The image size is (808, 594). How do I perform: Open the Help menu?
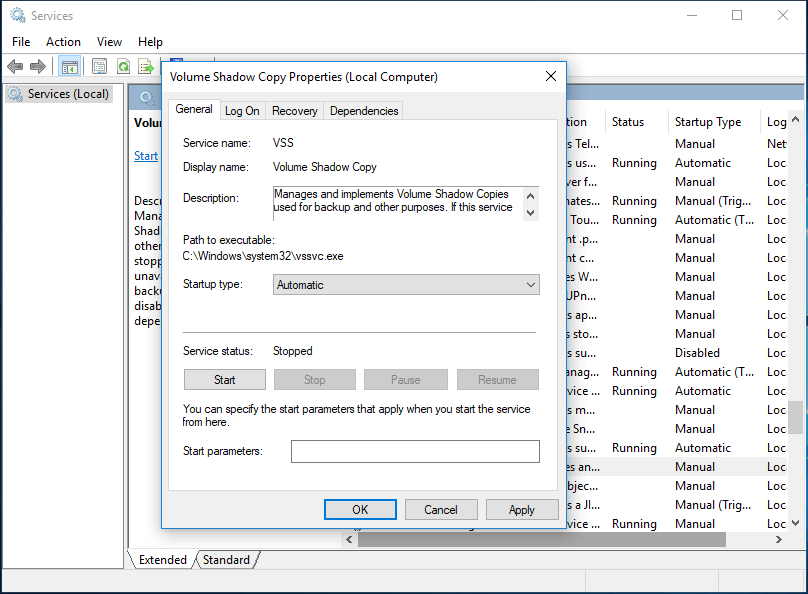(x=150, y=42)
